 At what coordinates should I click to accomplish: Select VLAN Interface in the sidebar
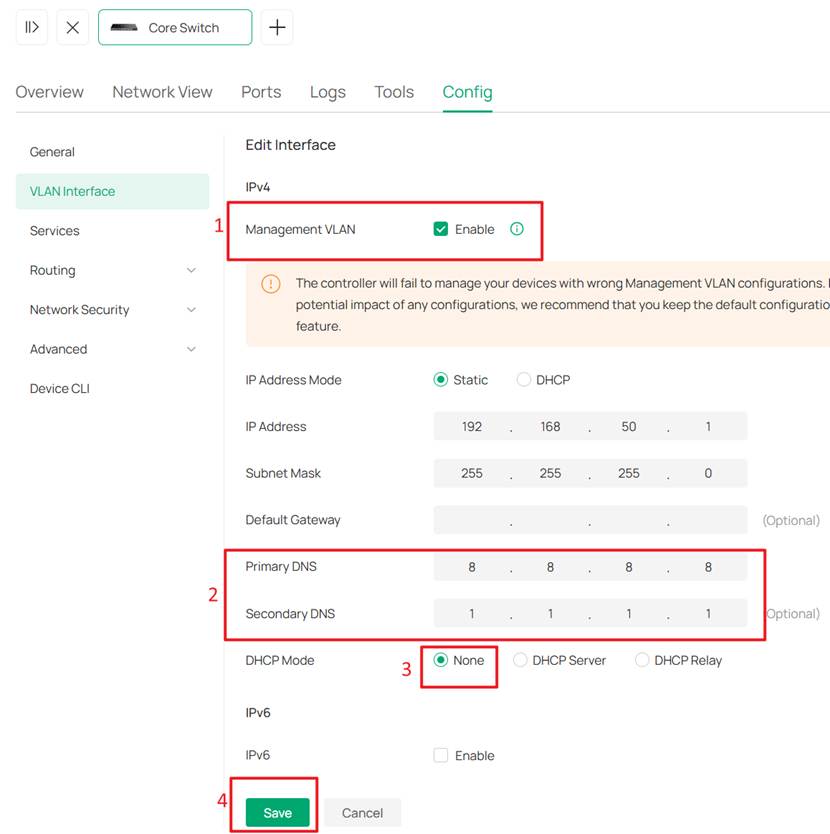(x=112, y=191)
